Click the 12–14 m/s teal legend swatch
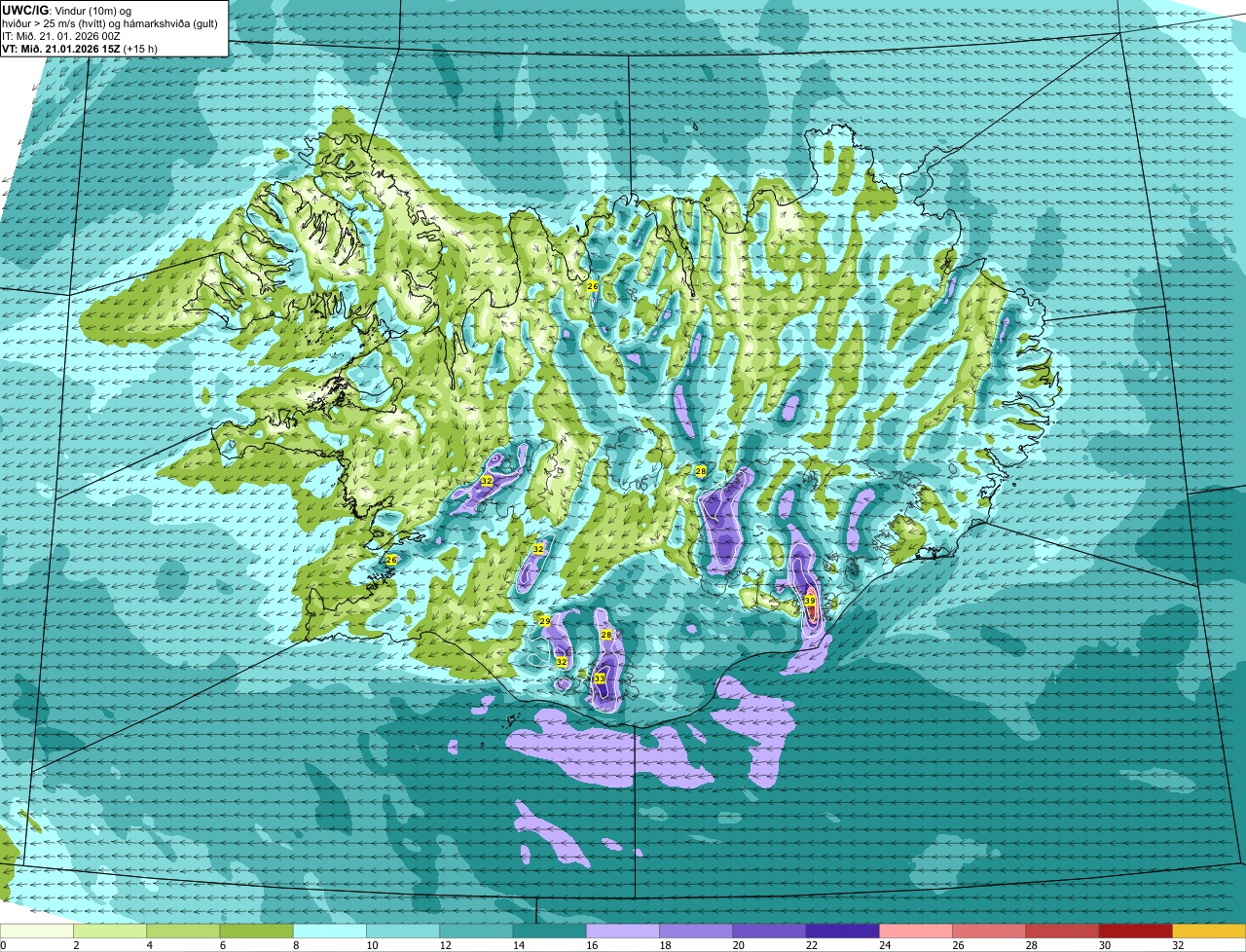 click(476, 932)
